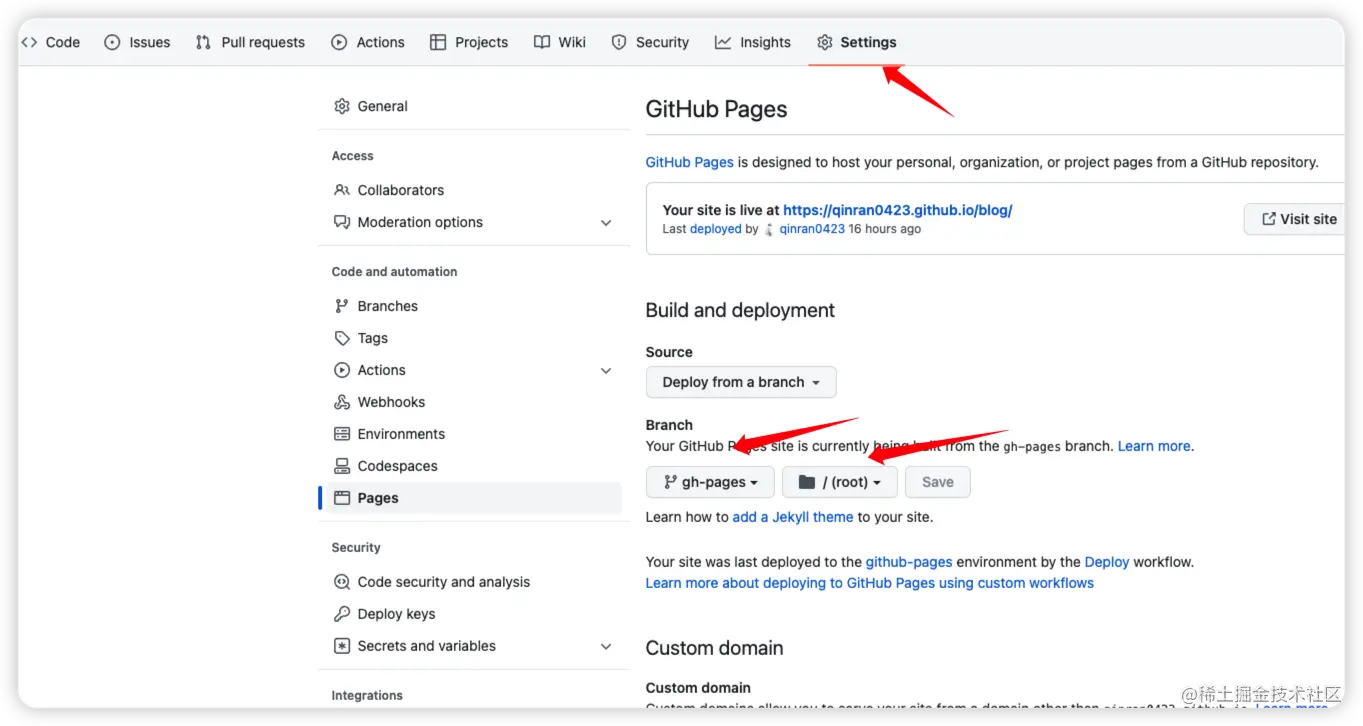Open the github-pages environment link
Viewport: 1363px width, 726px height.
909,562
